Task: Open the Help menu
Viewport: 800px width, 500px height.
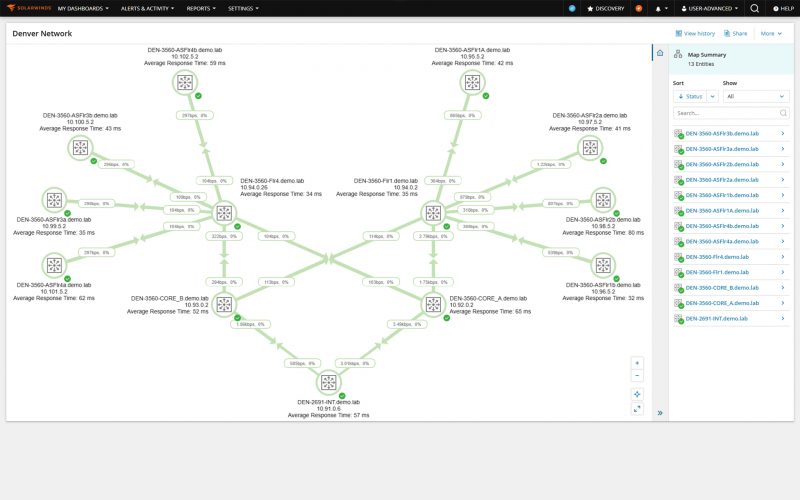Action: coord(783,9)
